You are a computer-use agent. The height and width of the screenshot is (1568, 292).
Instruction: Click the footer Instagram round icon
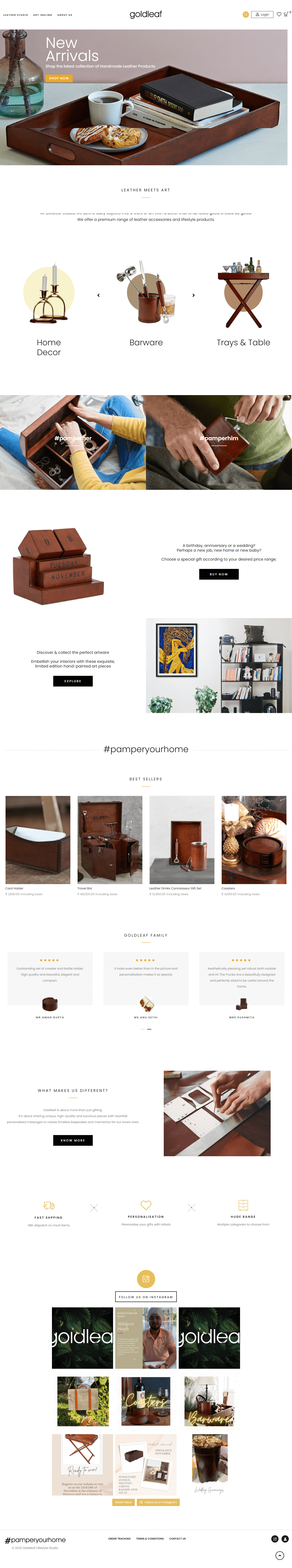click(275, 1539)
